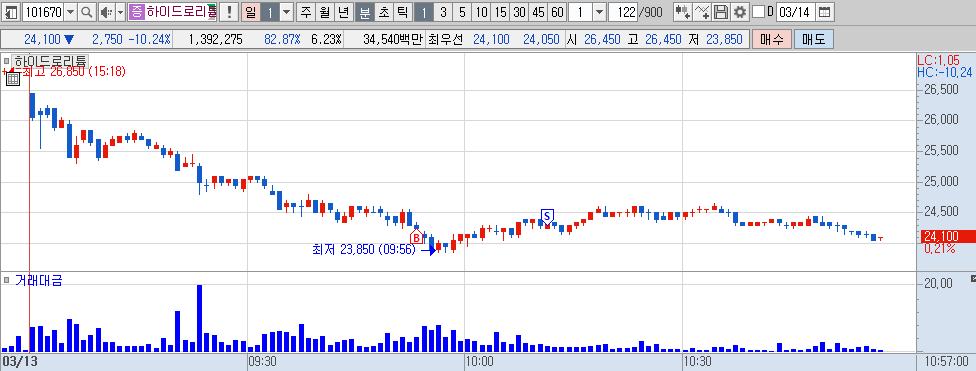Viewport: 976px width, 371px height.
Task: Click the red 24,100 current price tag
Action: coord(950,237)
